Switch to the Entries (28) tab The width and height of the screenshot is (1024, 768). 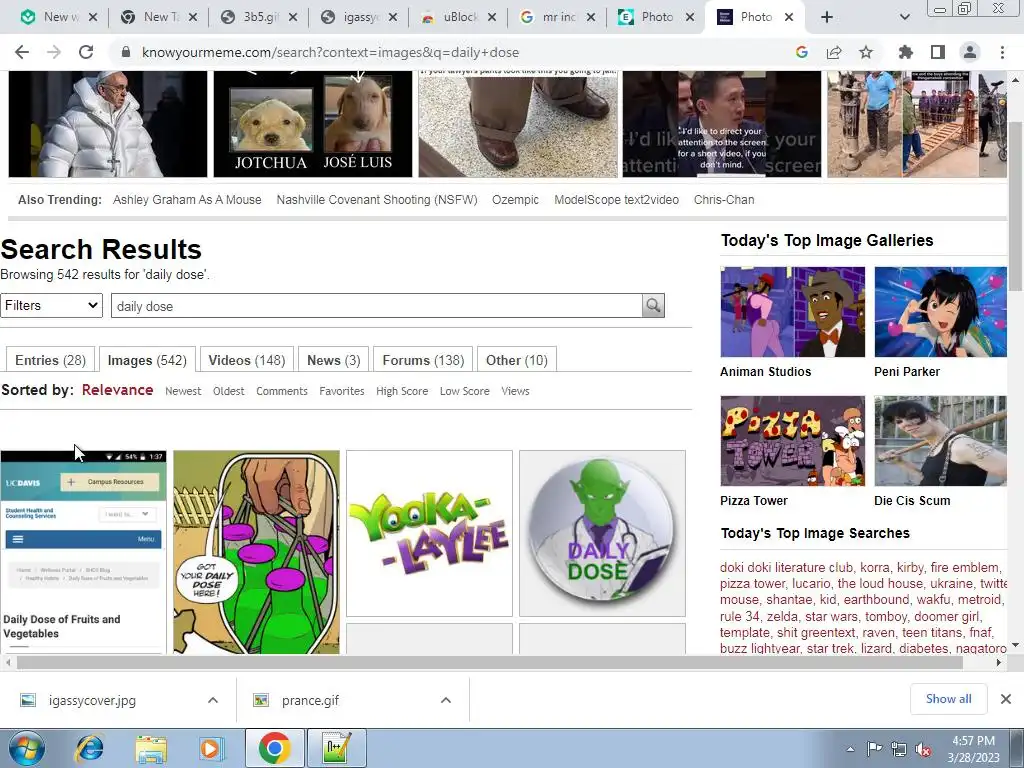(x=50, y=360)
